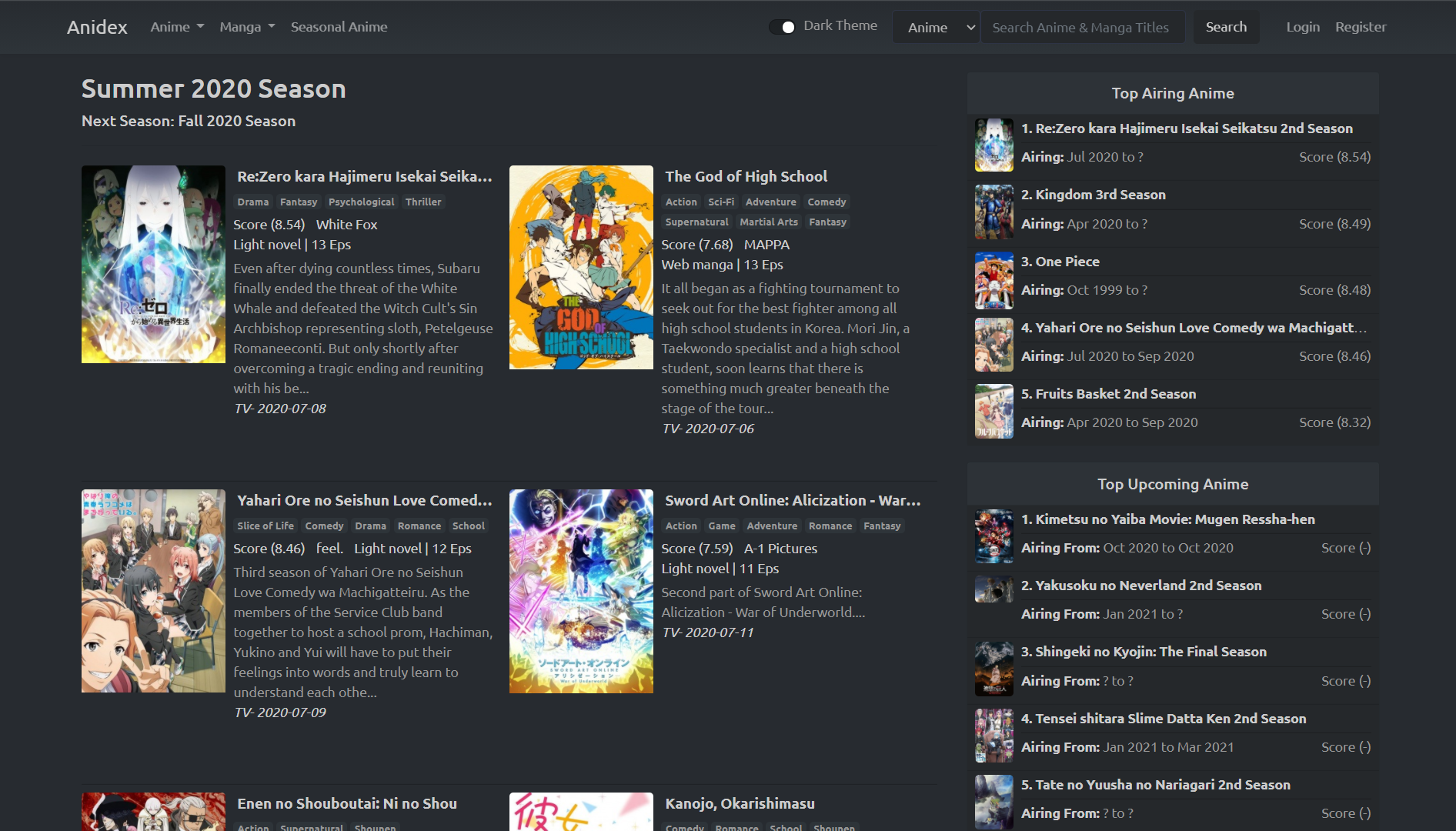Open Top Airing Yahari Ore thumbnail
The height and width of the screenshot is (831, 1456).
pyautogui.click(x=994, y=345)
